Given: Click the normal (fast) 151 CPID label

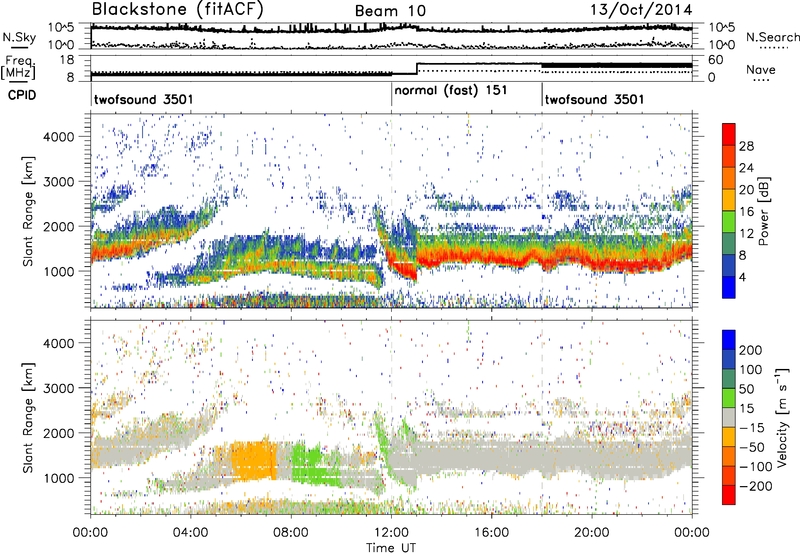Looking at the screenshot, I should pyautogui.click(x=451, y=91).
